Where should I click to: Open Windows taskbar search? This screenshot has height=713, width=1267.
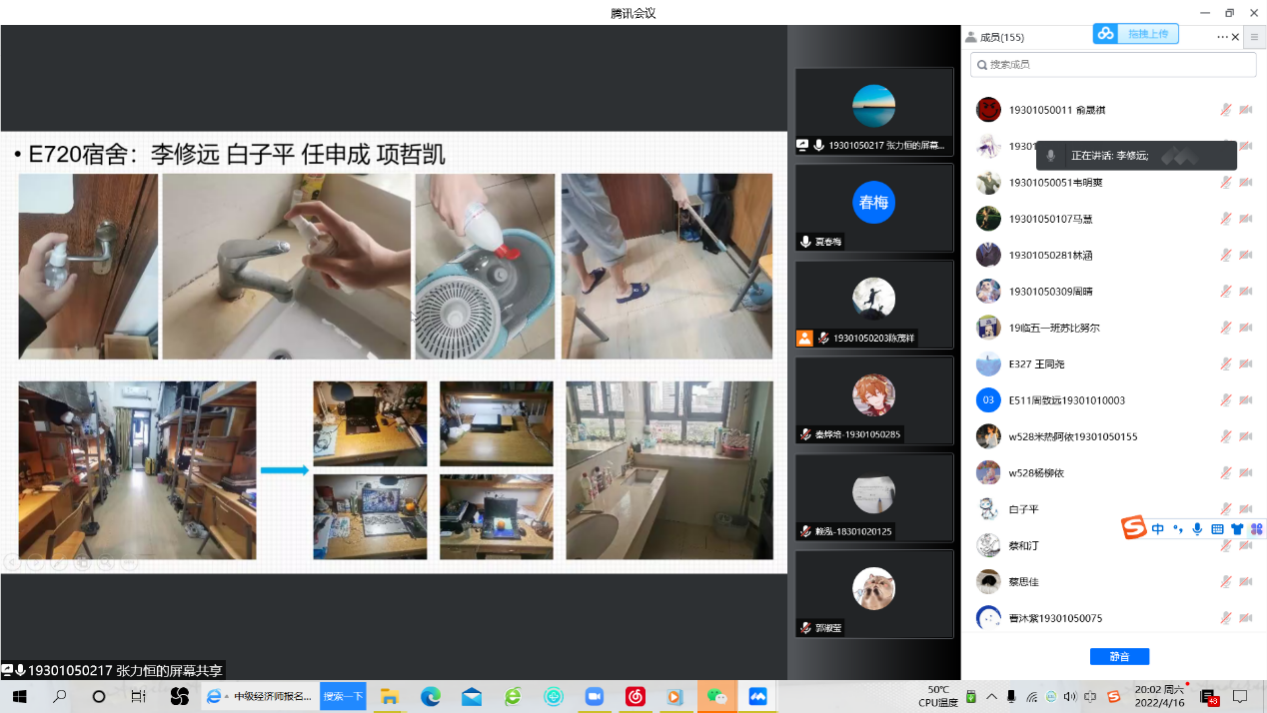pos(59,696)
